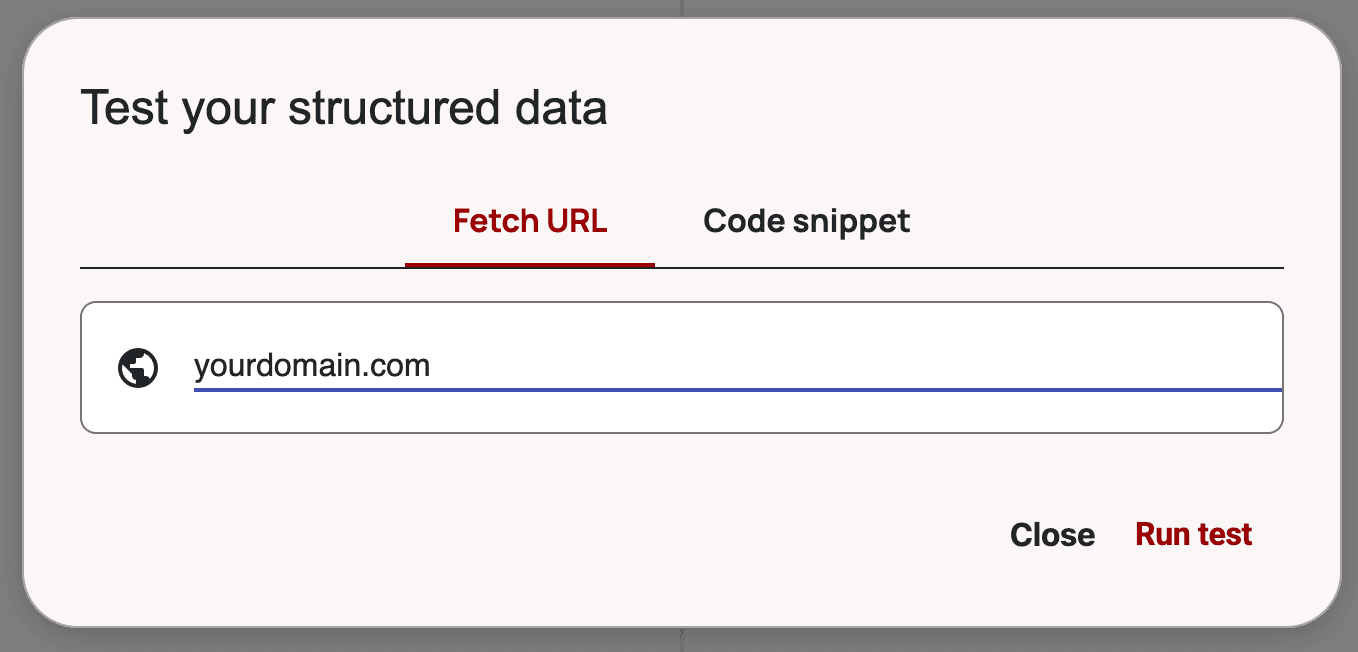Reselect the active Fetch URL option

530,221
